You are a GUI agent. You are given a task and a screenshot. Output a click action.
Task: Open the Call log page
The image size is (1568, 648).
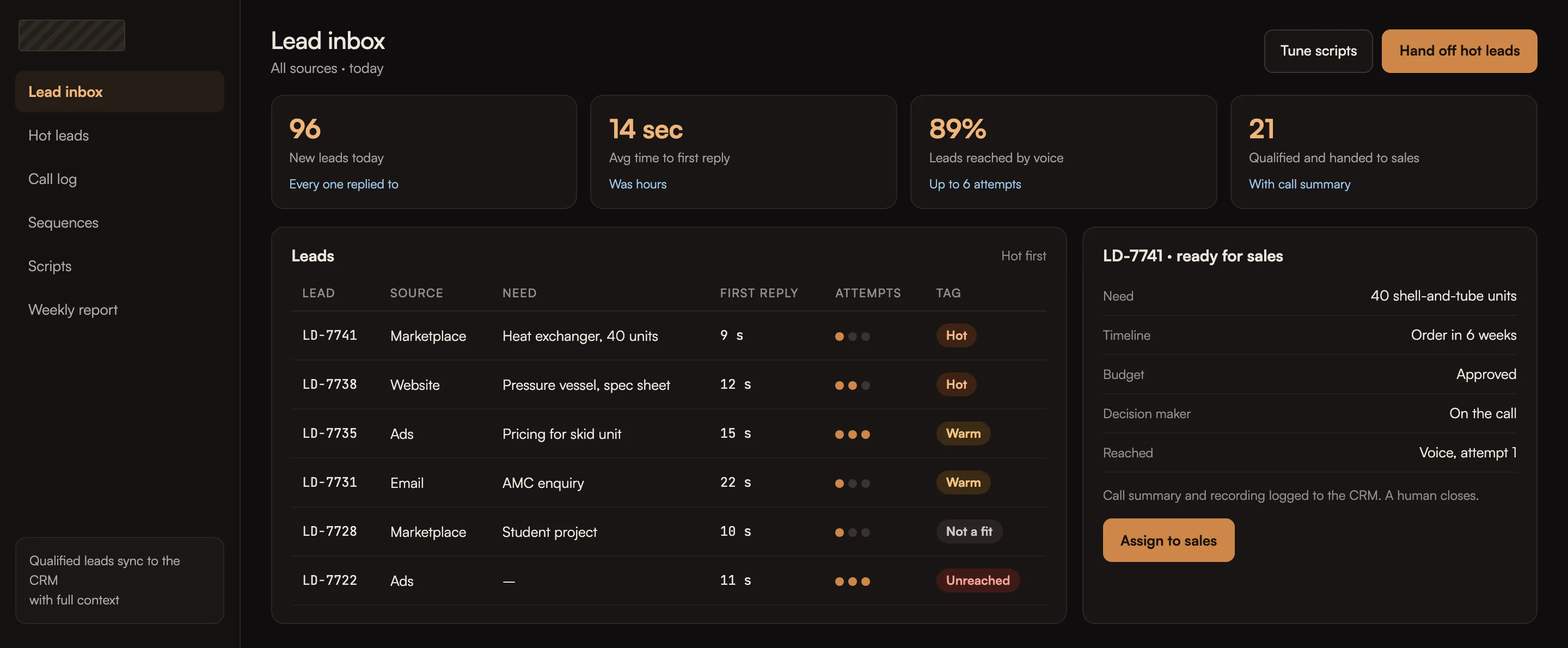coord(119,179)
